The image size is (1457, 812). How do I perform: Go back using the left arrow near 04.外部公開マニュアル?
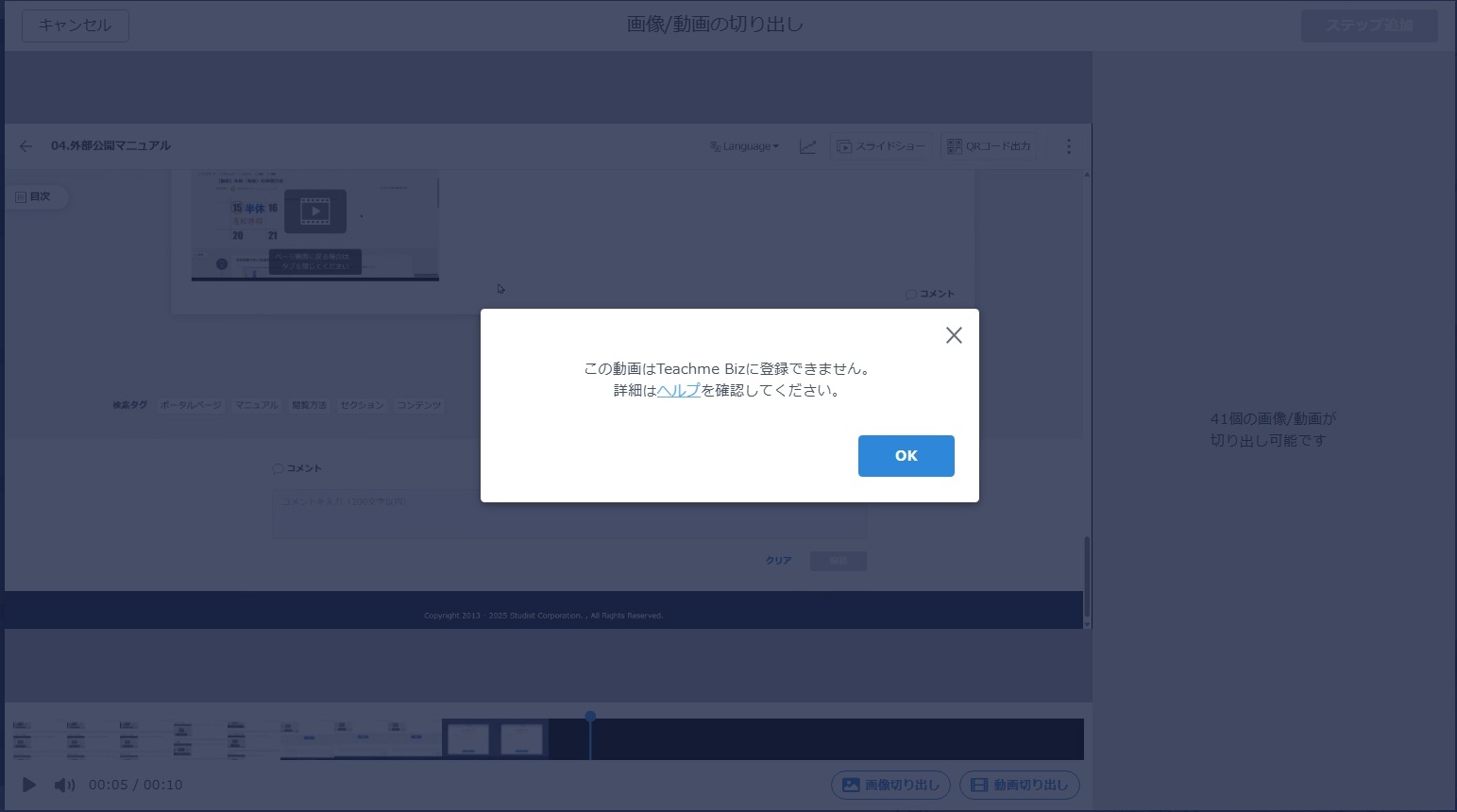pyautogui.click(x=25, y=145)
